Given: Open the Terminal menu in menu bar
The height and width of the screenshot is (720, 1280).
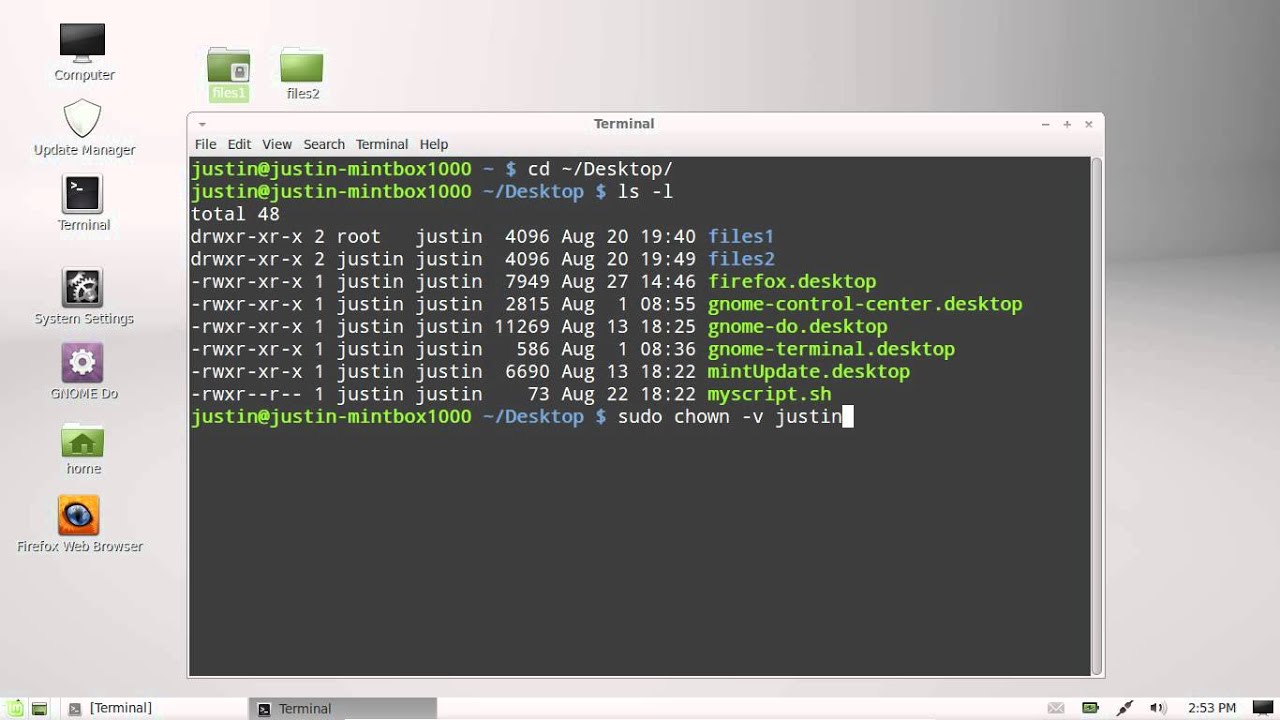Looking at the screenshot, I should coord(382,144).
